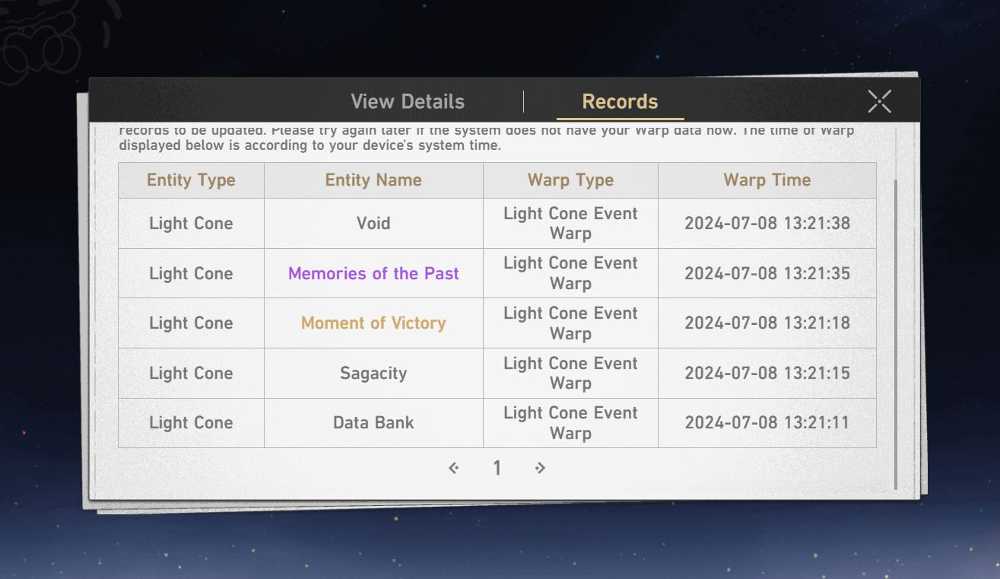Screen dimensions: 1000x579
Task: Select Memories of the Past entry
Action: [373, 274]
